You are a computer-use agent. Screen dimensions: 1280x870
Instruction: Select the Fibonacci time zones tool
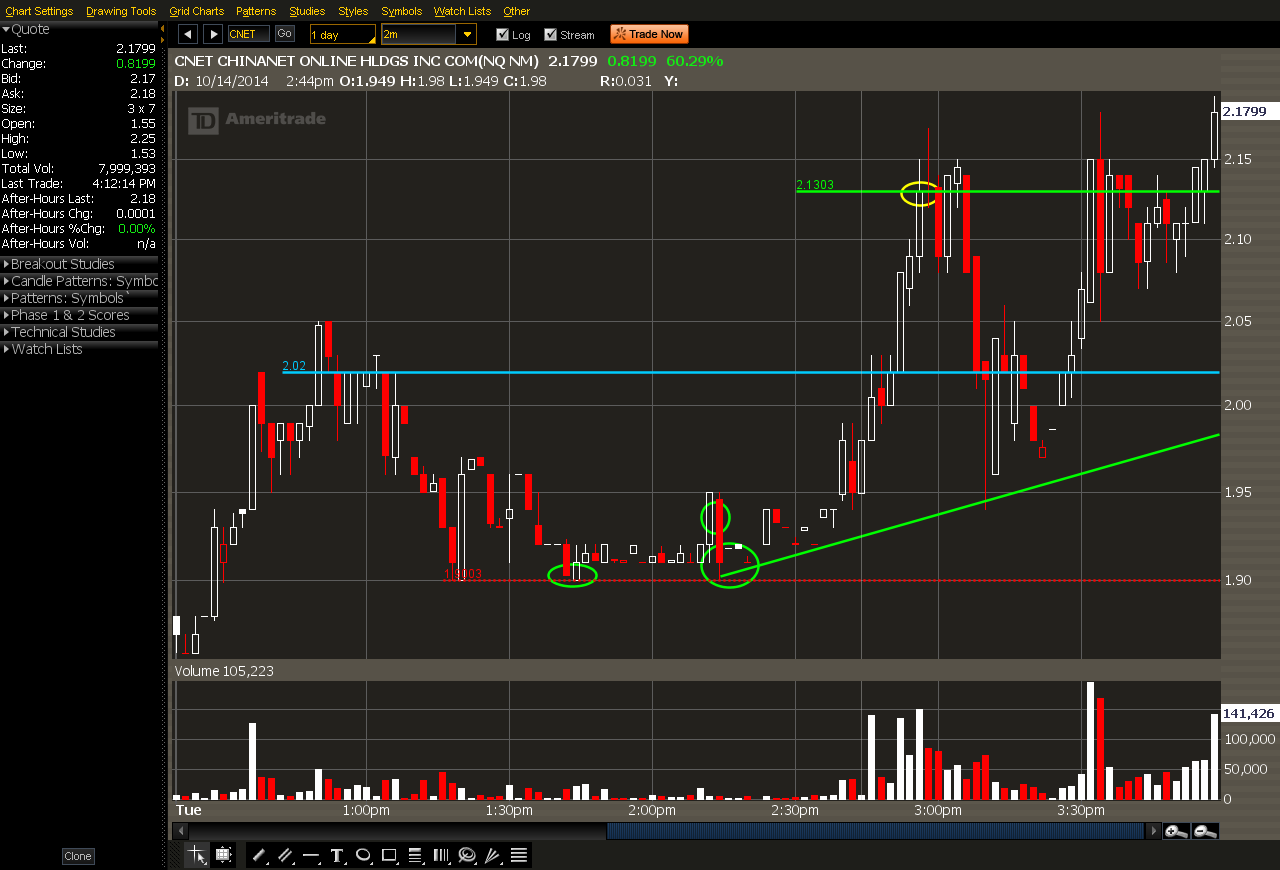click(x=441, y=855)
